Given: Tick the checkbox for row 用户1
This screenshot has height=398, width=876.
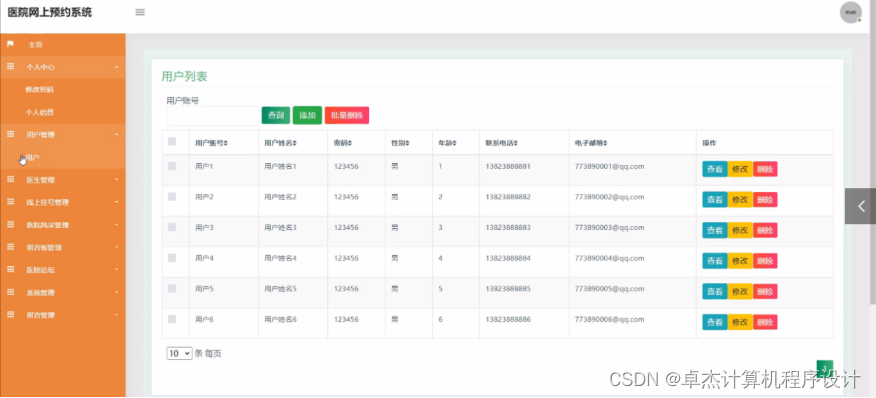Looking at the screenshot, I should pyautogui.click(x=172, y=166).
